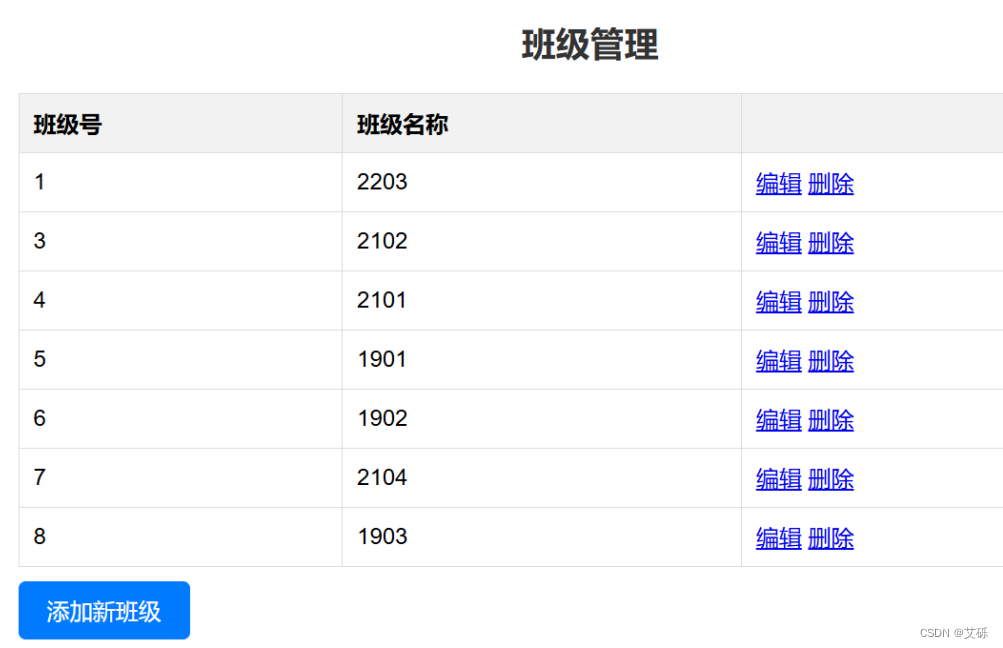Select 编辑 for class 1902
The image size is (1003, 648).
coord(778,420)
